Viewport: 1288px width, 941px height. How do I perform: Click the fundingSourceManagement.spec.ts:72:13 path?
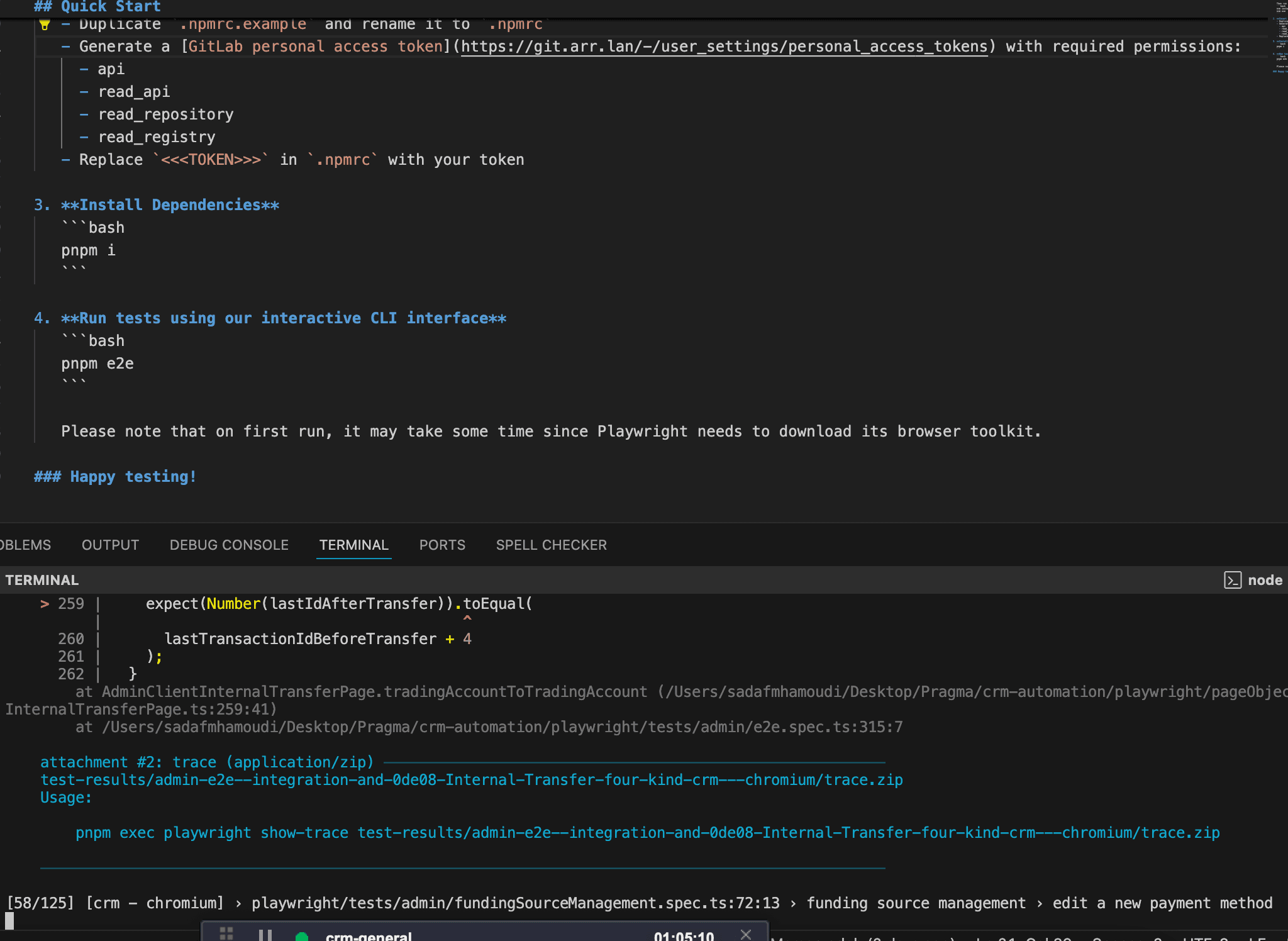tap(516, 903)
